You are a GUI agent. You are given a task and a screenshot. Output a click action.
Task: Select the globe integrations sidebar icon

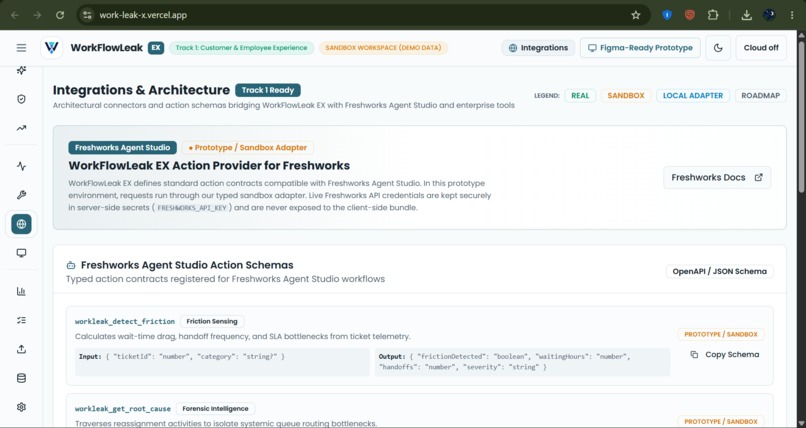[x=21, y=224]
